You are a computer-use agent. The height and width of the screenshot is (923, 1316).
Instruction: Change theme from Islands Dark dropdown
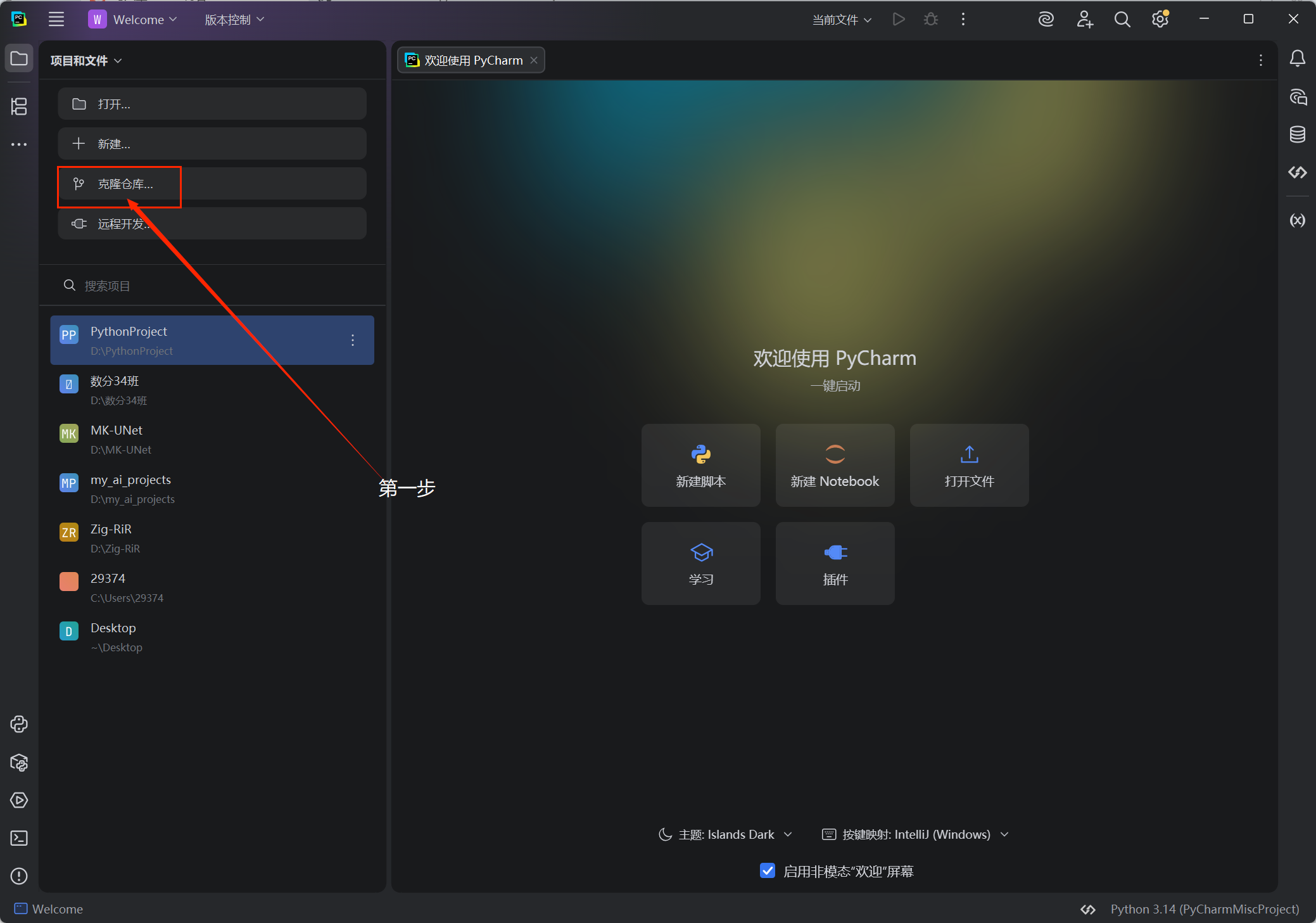tap(726, 834)
